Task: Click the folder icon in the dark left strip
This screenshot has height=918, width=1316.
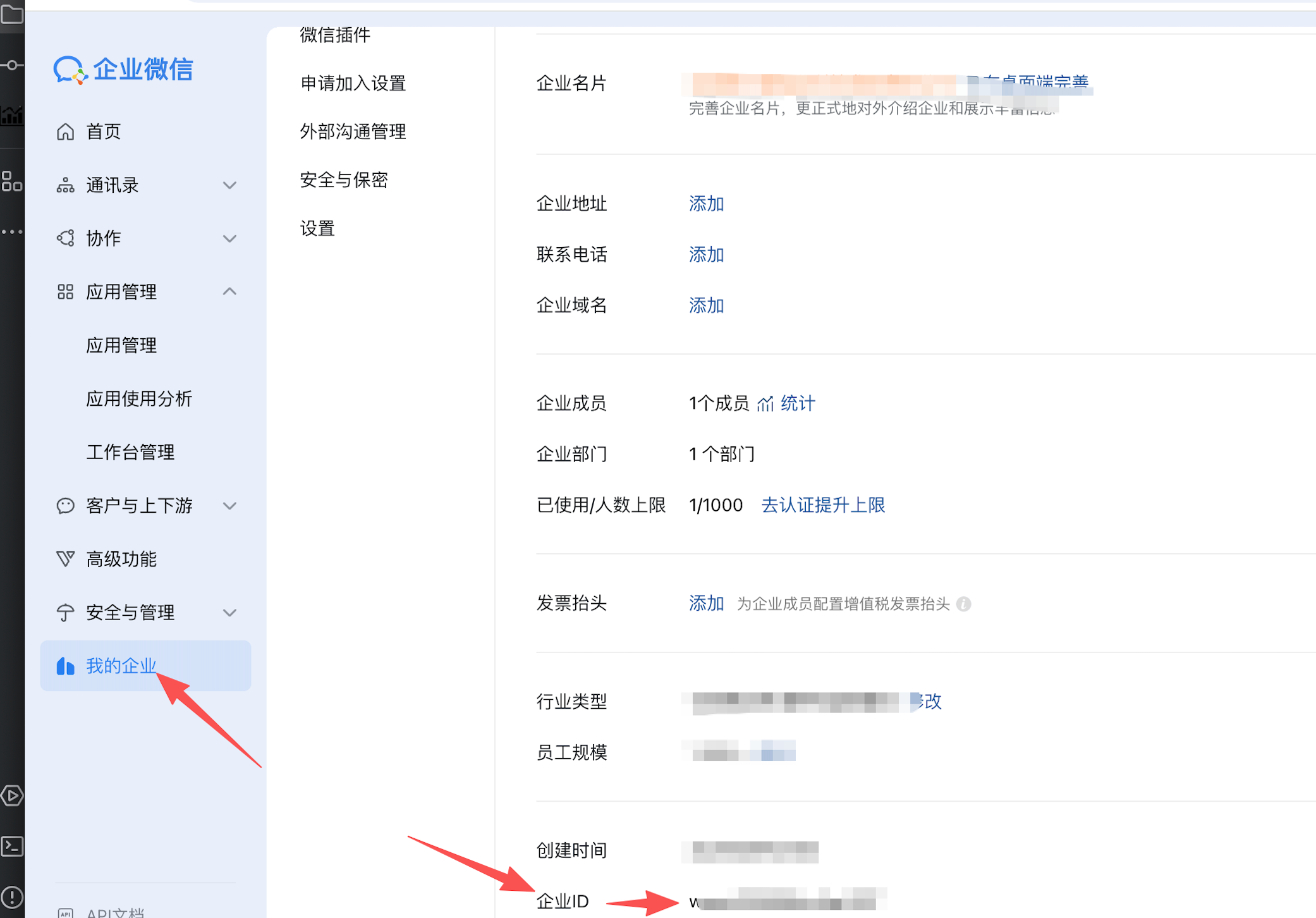Action: [12, 14]
